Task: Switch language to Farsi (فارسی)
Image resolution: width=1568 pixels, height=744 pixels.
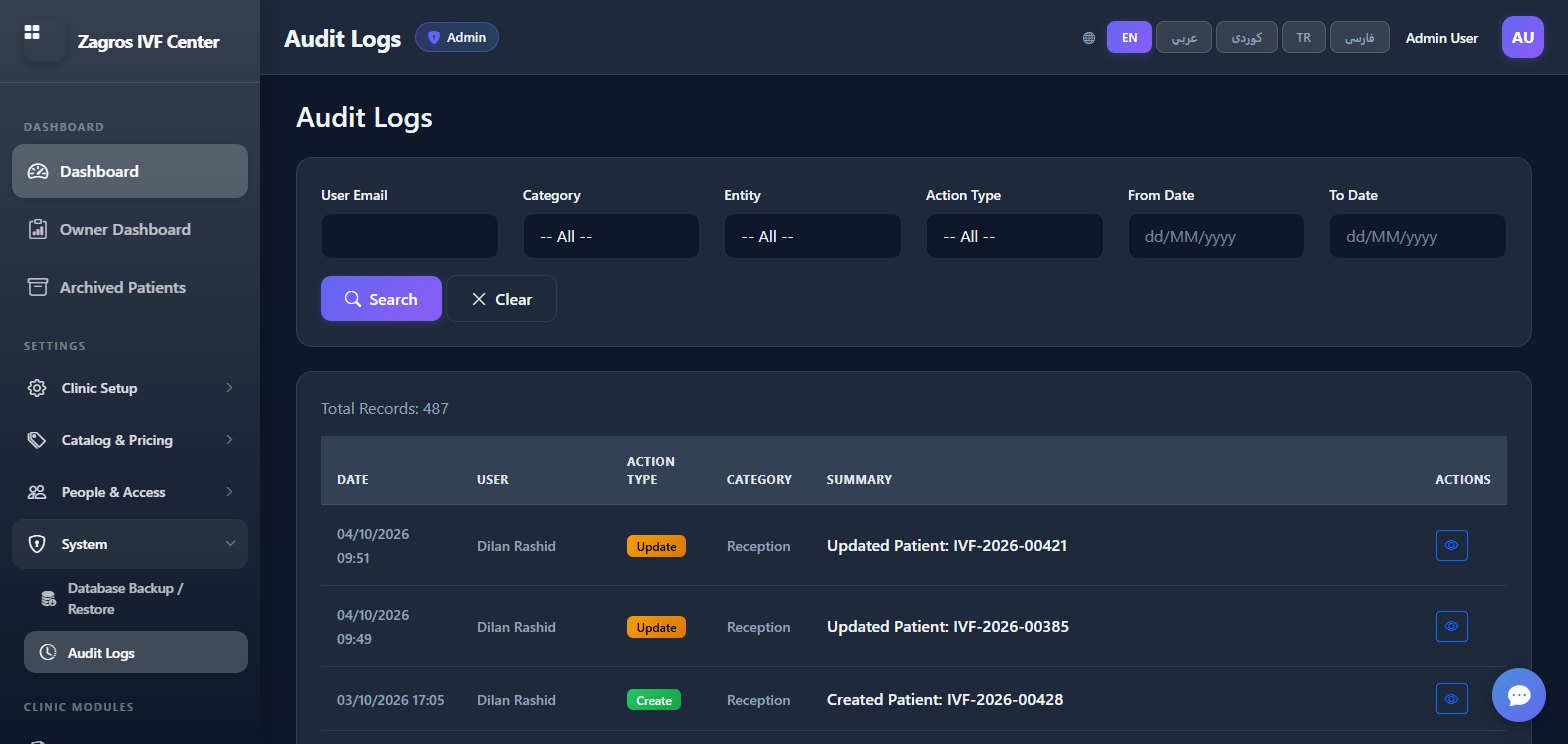Action: tap(1360, 38)
